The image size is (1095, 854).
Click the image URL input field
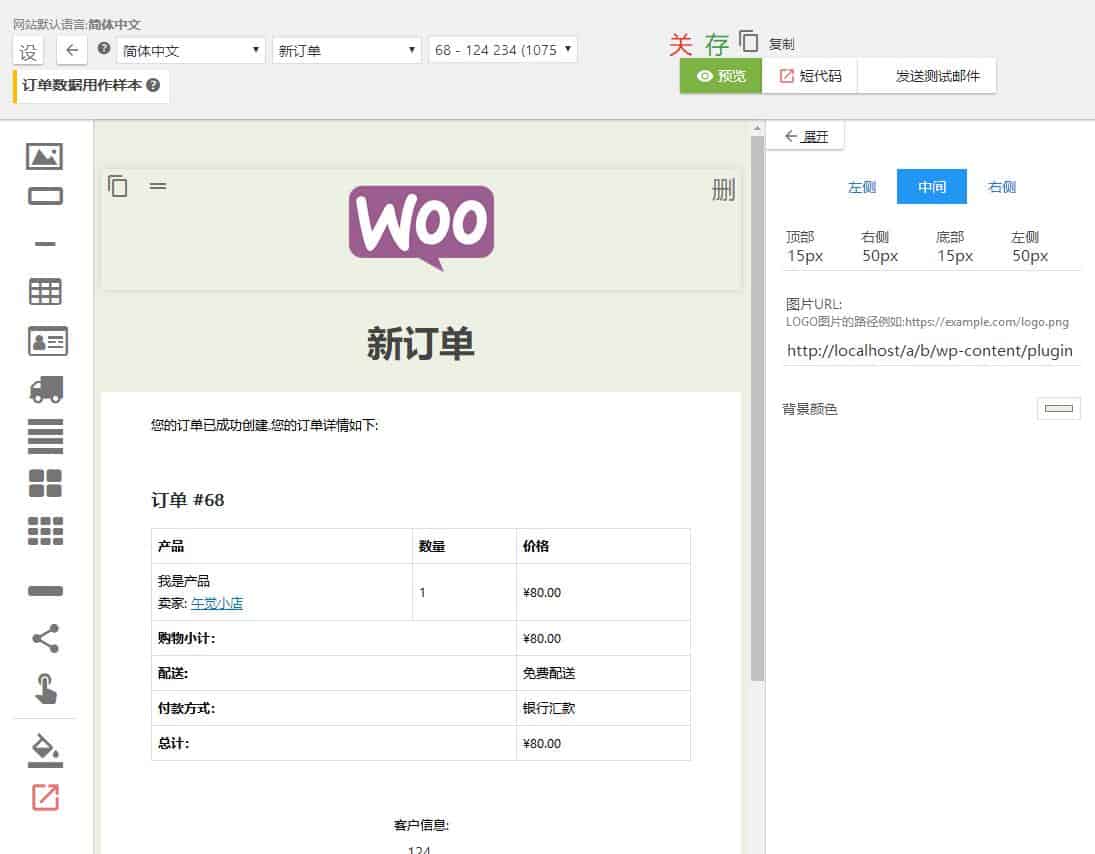pos(932,351)
